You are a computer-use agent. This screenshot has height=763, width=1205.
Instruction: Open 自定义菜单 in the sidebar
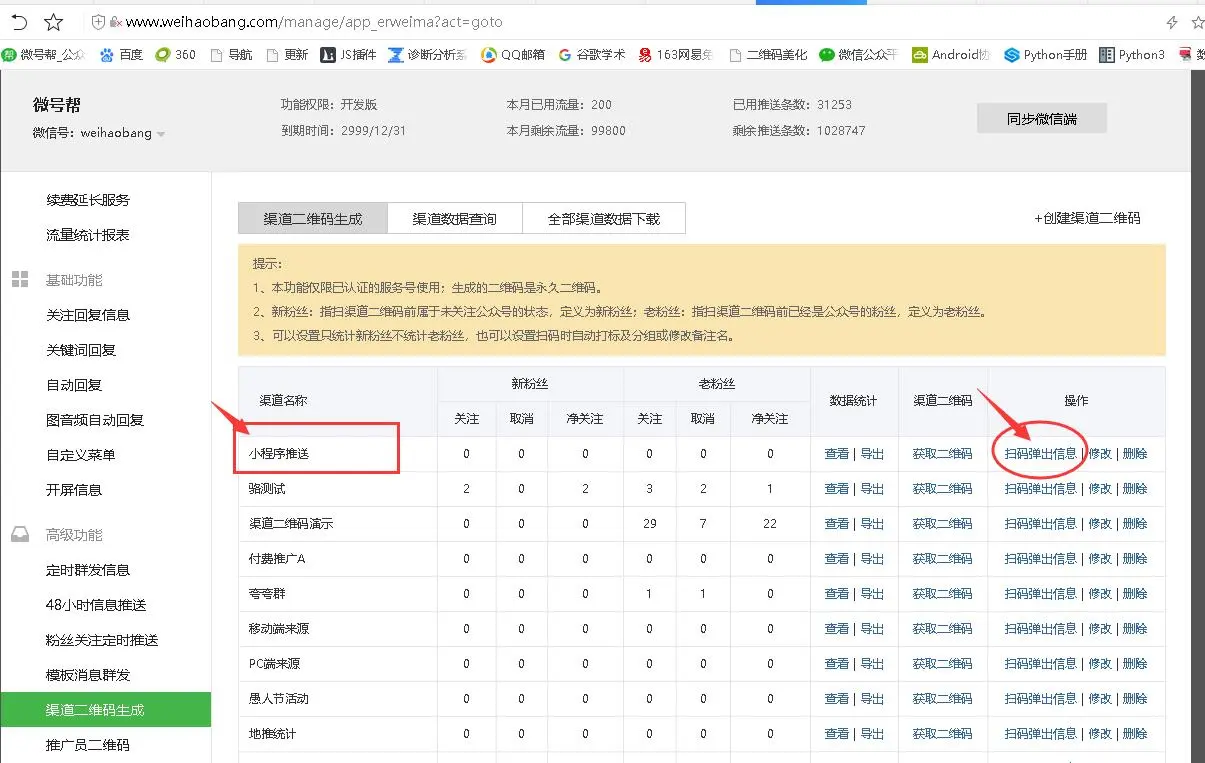pos(81,455)
